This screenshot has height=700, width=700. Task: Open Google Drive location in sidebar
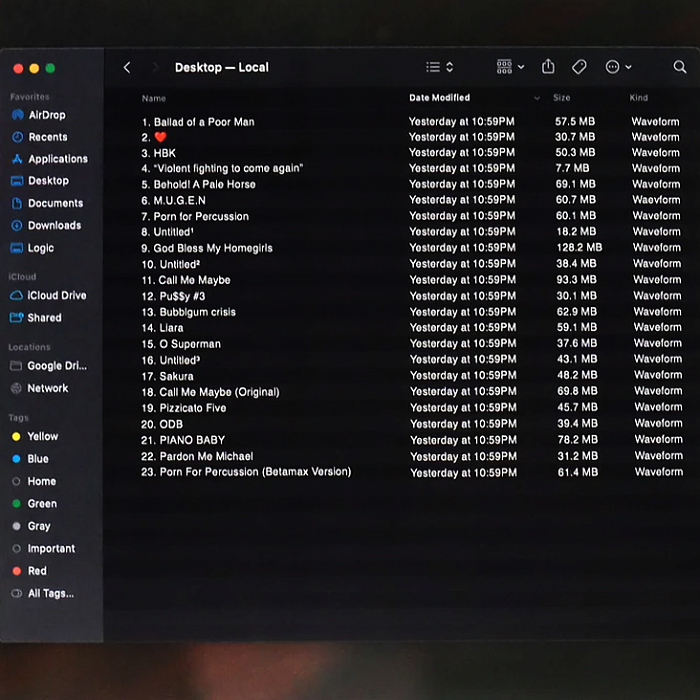(x=49, y=366)
